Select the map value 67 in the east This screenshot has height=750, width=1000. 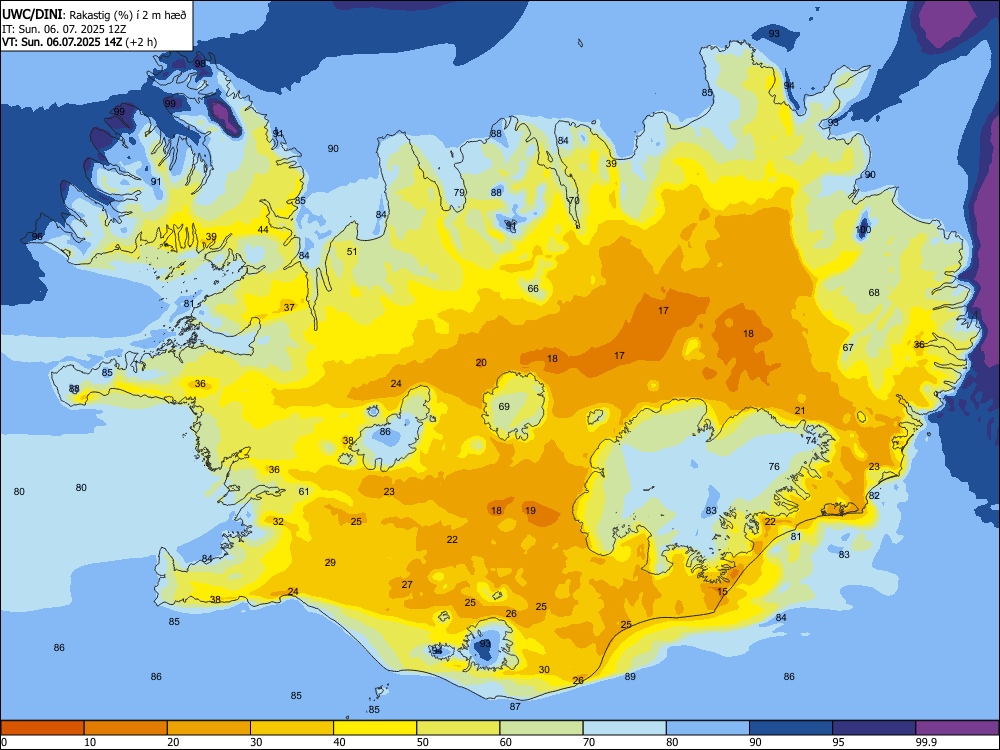(848, 348)
